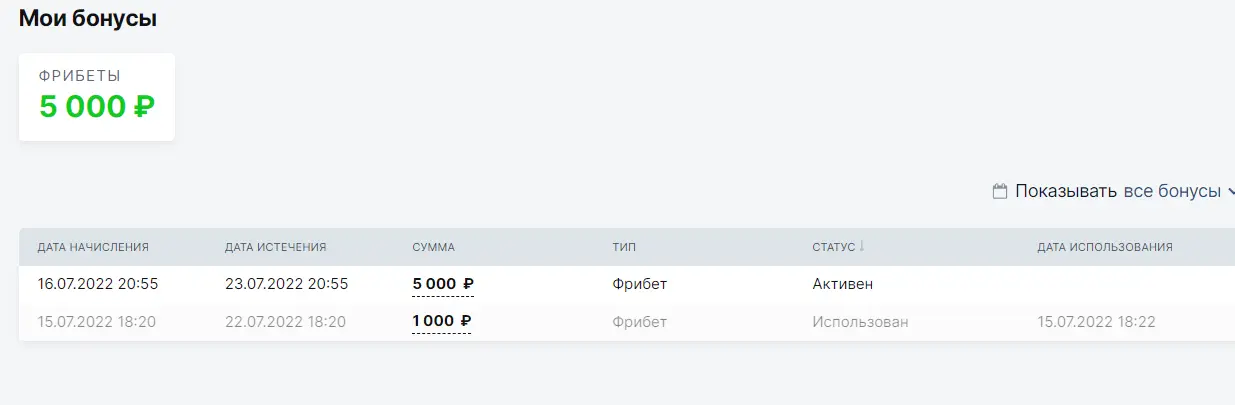Select the Активен status cell
Screen dimensions: 1235x405
(x=842, y=284)
